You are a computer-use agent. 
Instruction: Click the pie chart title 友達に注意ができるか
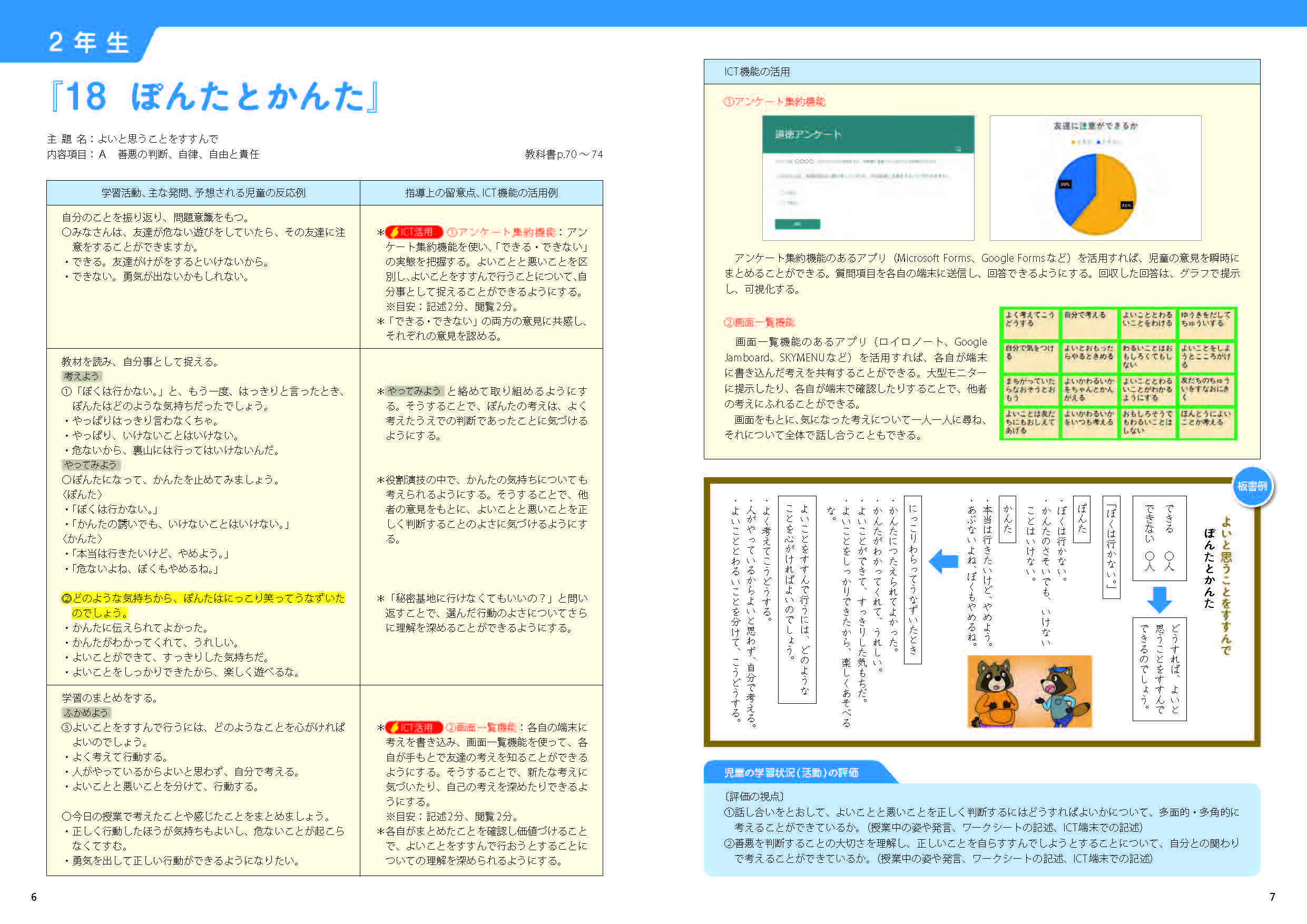point(1095,126)
